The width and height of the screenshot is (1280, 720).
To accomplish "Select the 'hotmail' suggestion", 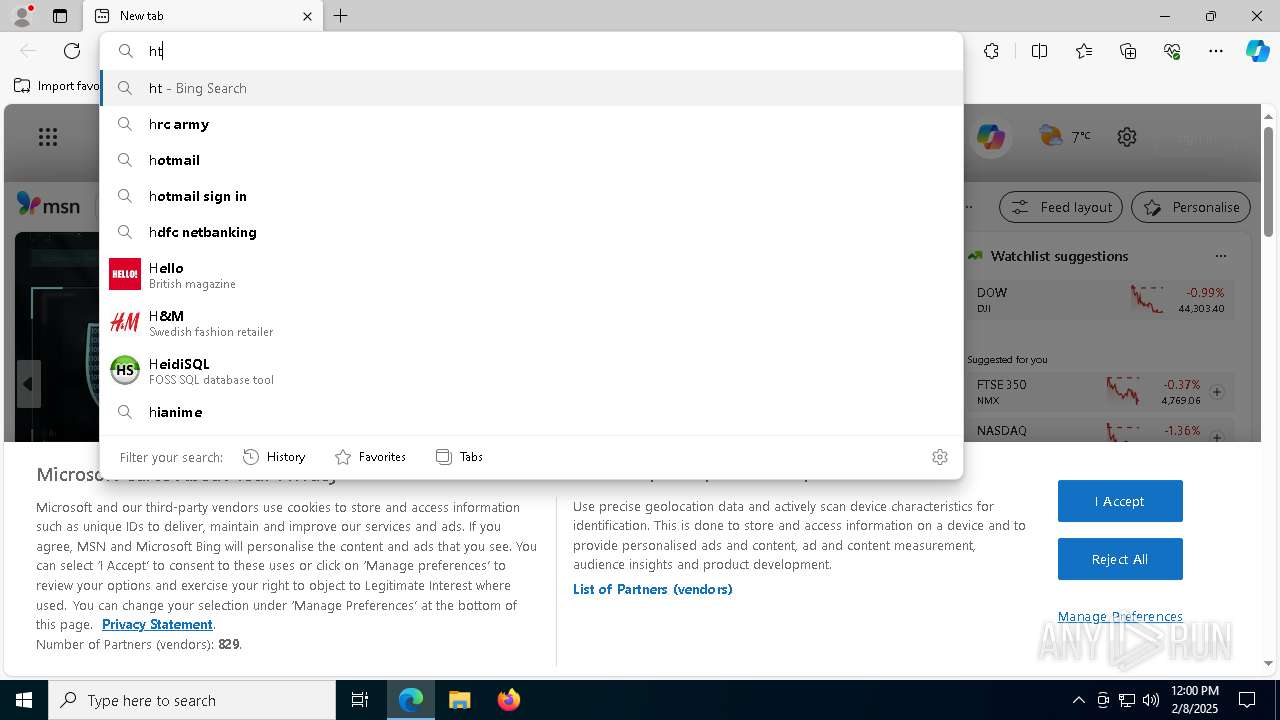I will click(531, 160).
